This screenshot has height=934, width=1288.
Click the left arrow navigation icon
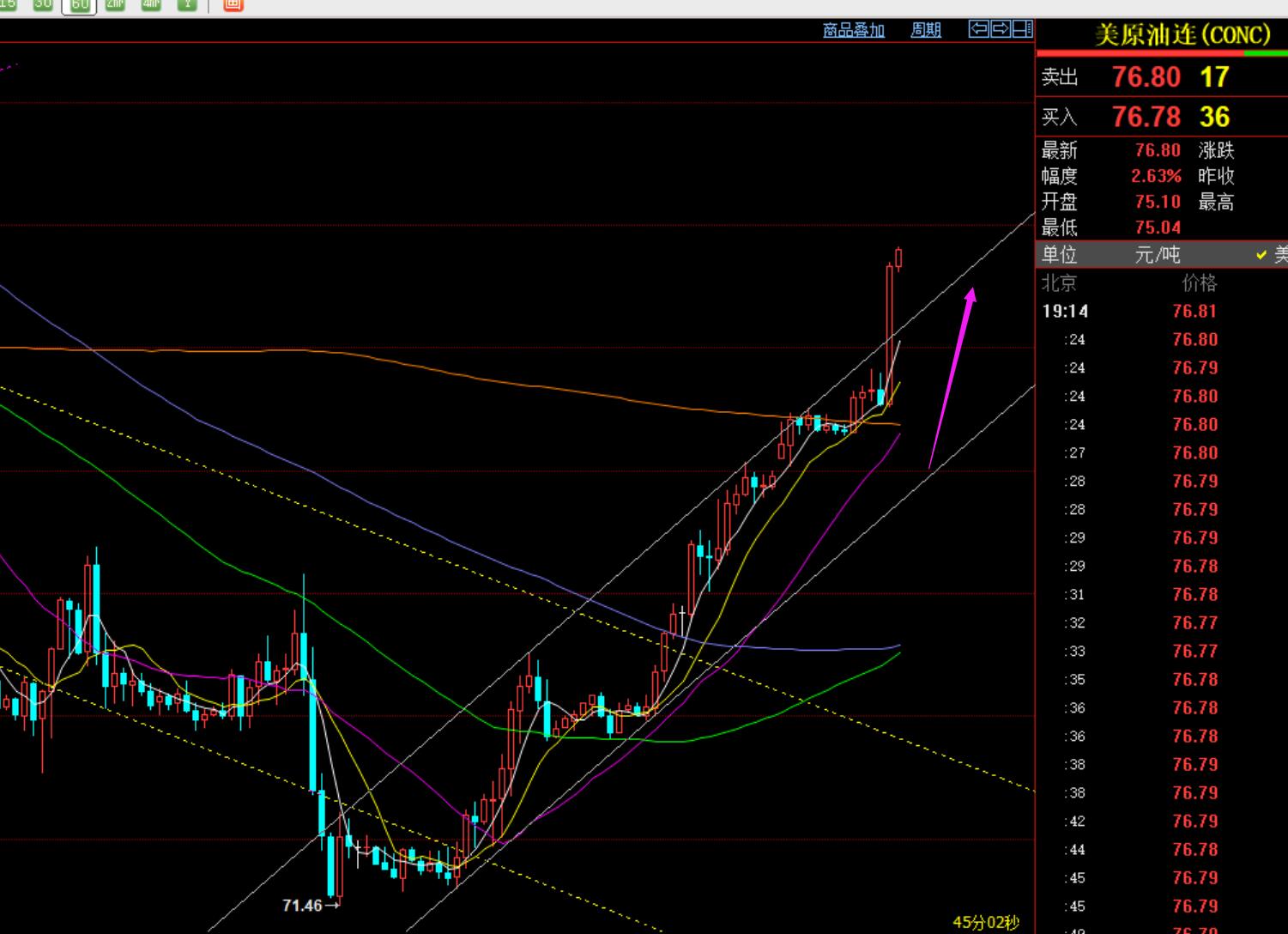[x=978, y=29]
